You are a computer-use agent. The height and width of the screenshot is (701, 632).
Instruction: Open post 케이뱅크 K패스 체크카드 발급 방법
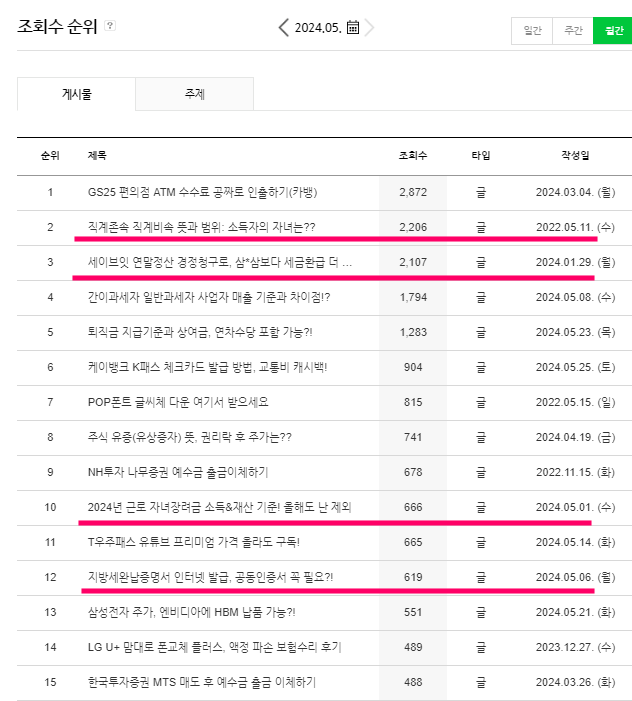[x=207, y=367]
